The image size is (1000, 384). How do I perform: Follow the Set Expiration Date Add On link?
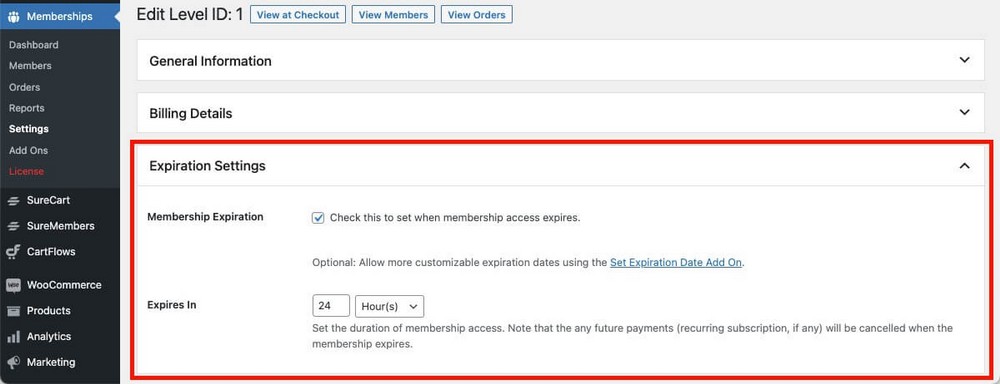[676, 262]
